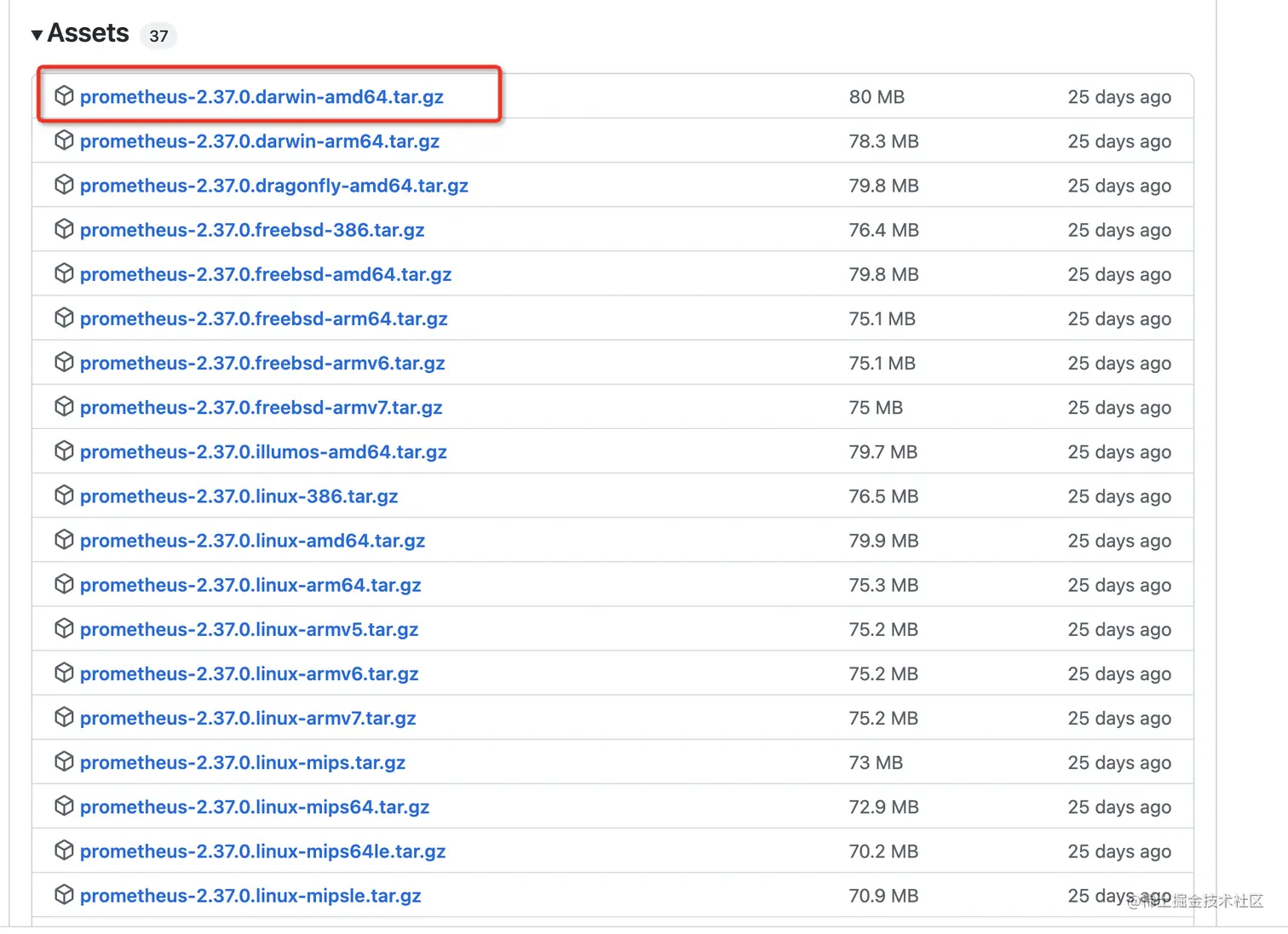Click package icon beside freebsd-armv6 tarball
Screen dimensions: 1288x934
pyautogui.click(x=64, y=362)
